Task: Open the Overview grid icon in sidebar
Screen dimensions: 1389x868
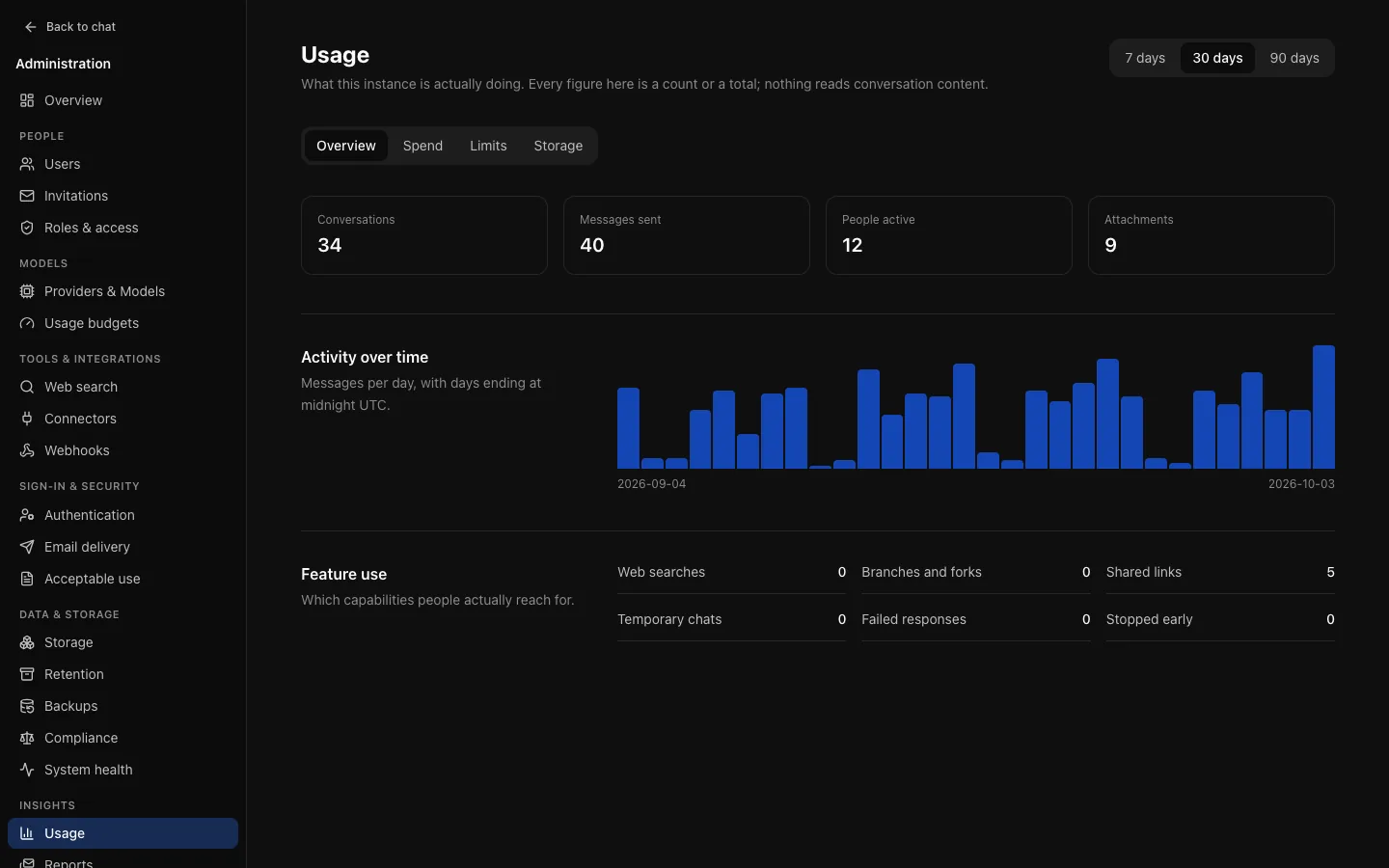Action: 27,100
